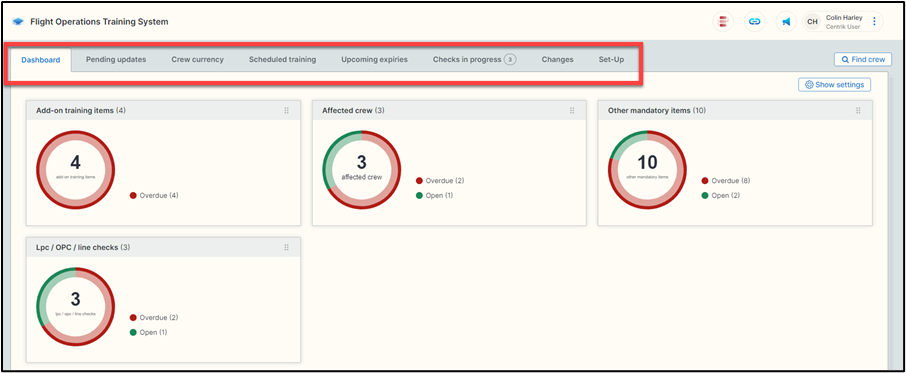
Task: Open the Crew currency tab
Action: click(x=198, y=59)
